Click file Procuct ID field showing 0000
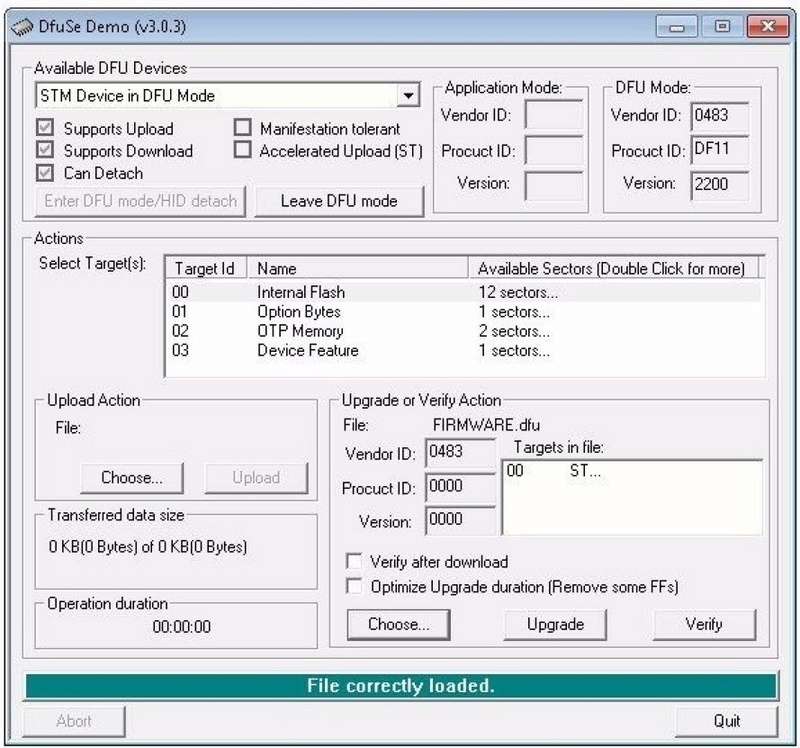Image resolution: width=800 pixels, height=748 pixels. coord(460,487)
